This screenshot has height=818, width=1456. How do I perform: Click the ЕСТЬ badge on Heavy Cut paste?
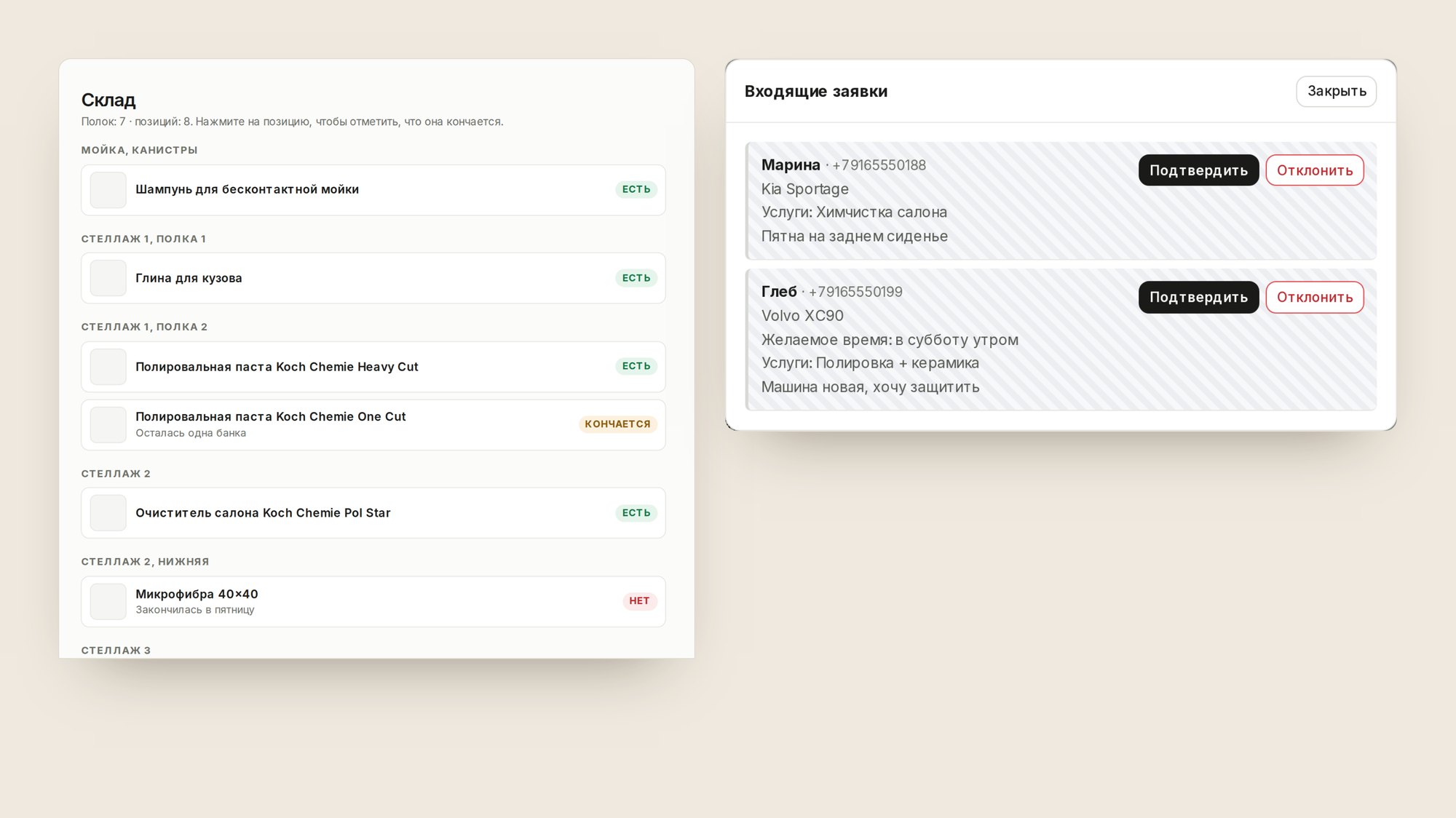(x=636, y=366)
